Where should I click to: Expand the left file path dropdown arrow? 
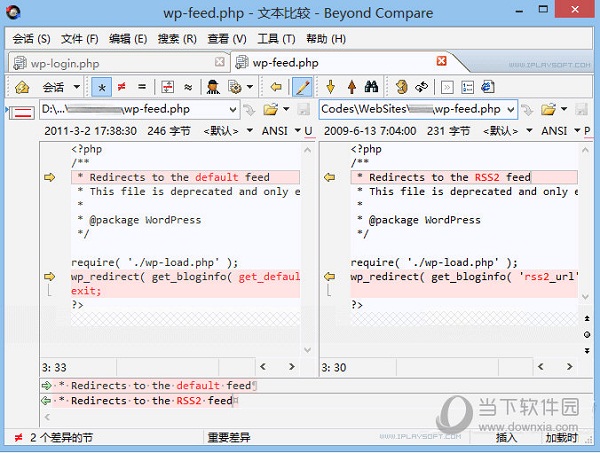233,110
